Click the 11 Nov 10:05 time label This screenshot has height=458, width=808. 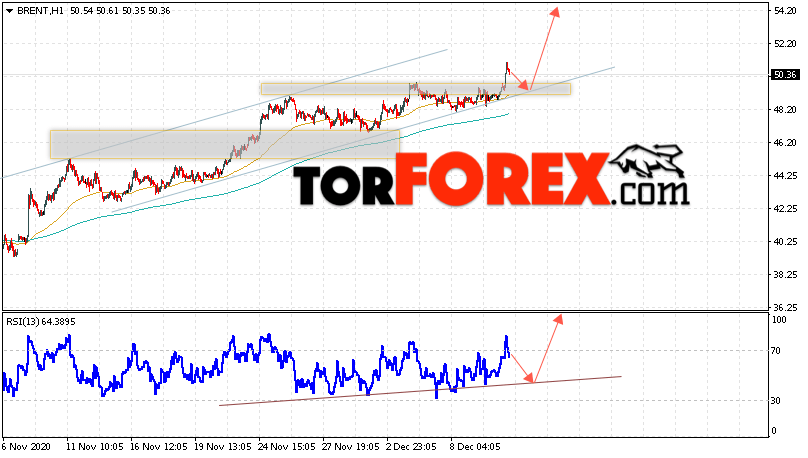pyautogui.click(x=95, y=447)
